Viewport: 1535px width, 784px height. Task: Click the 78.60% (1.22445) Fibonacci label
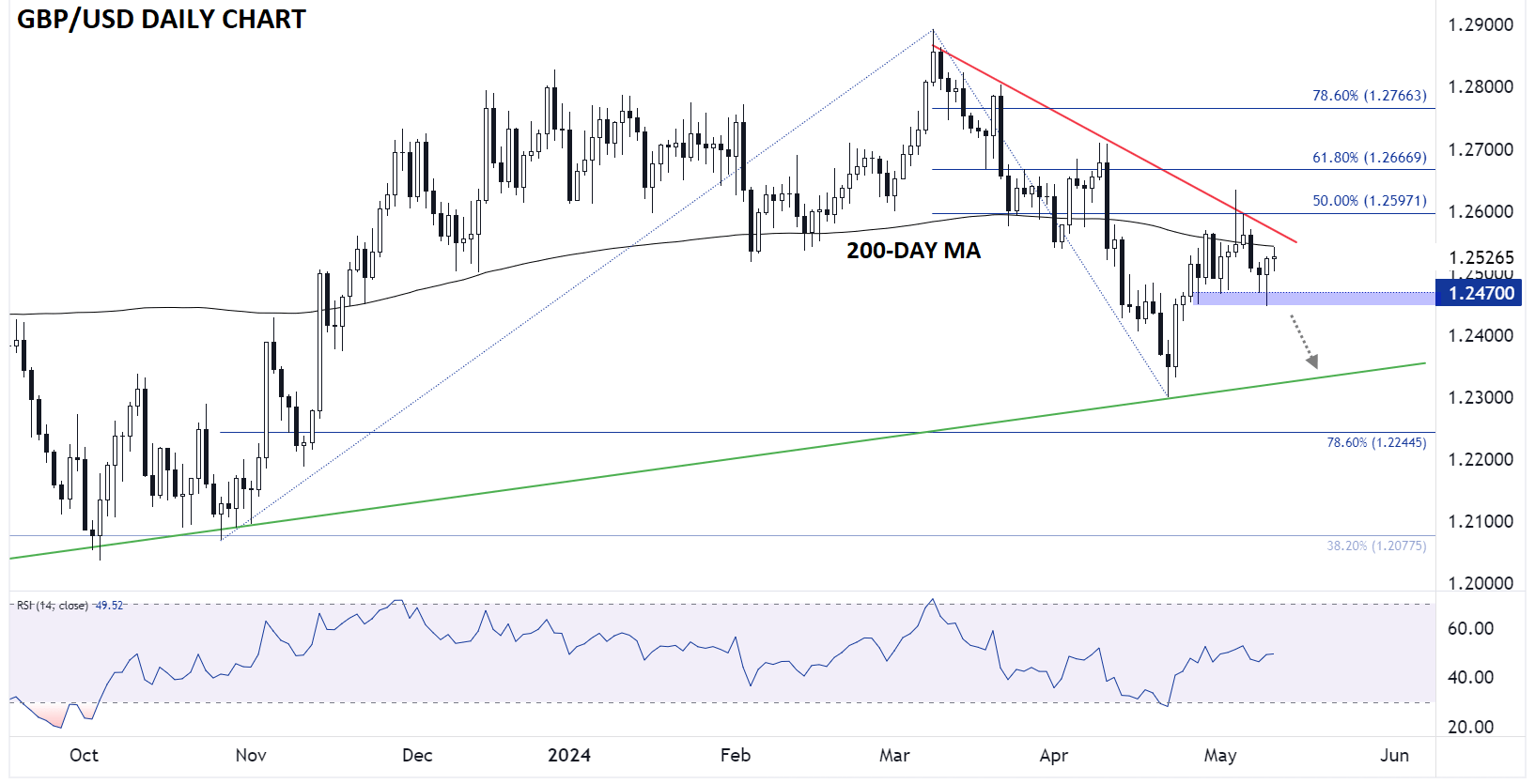[1375, 442]
